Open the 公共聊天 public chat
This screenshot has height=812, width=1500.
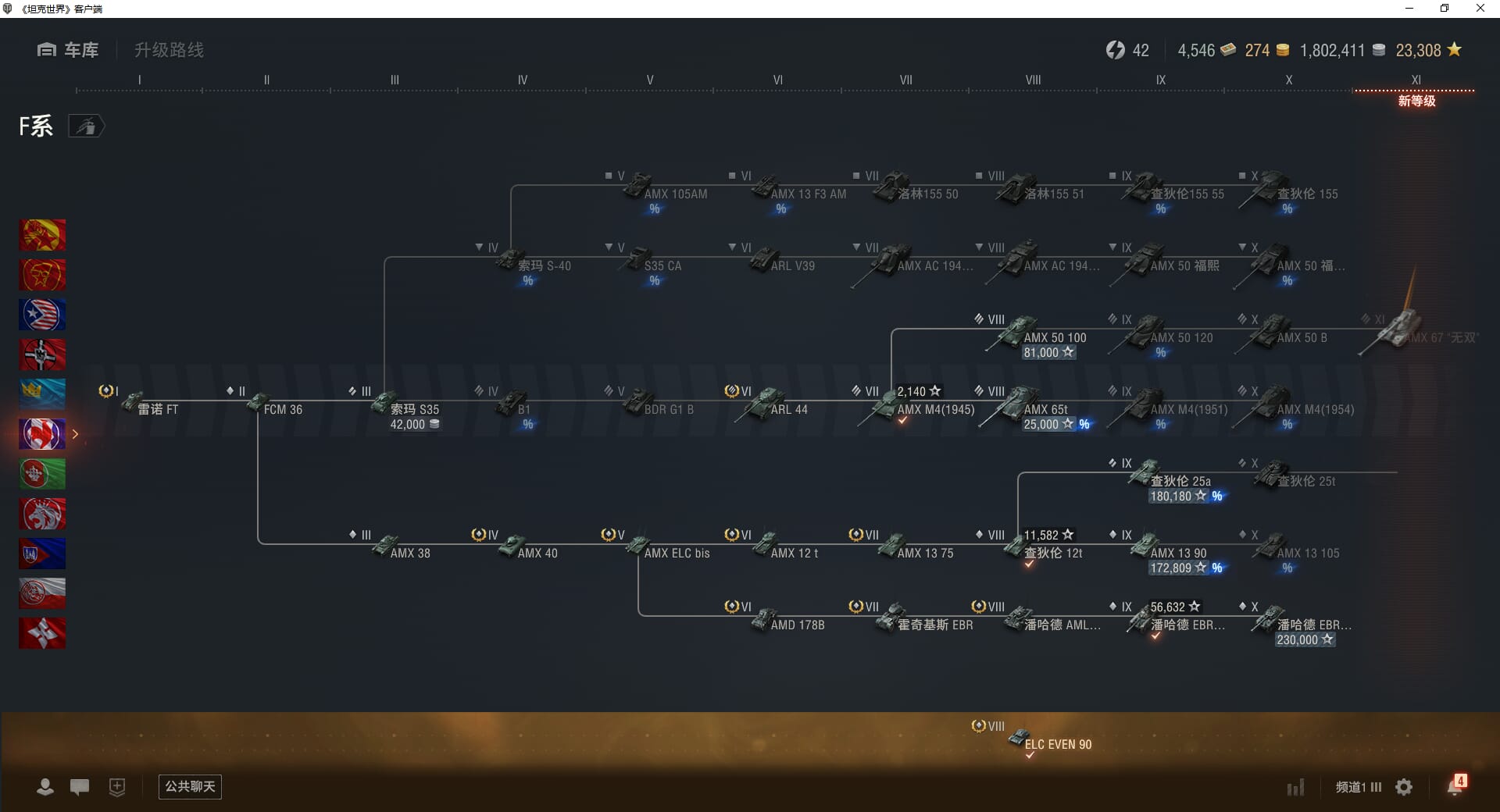tap(190, 787)
